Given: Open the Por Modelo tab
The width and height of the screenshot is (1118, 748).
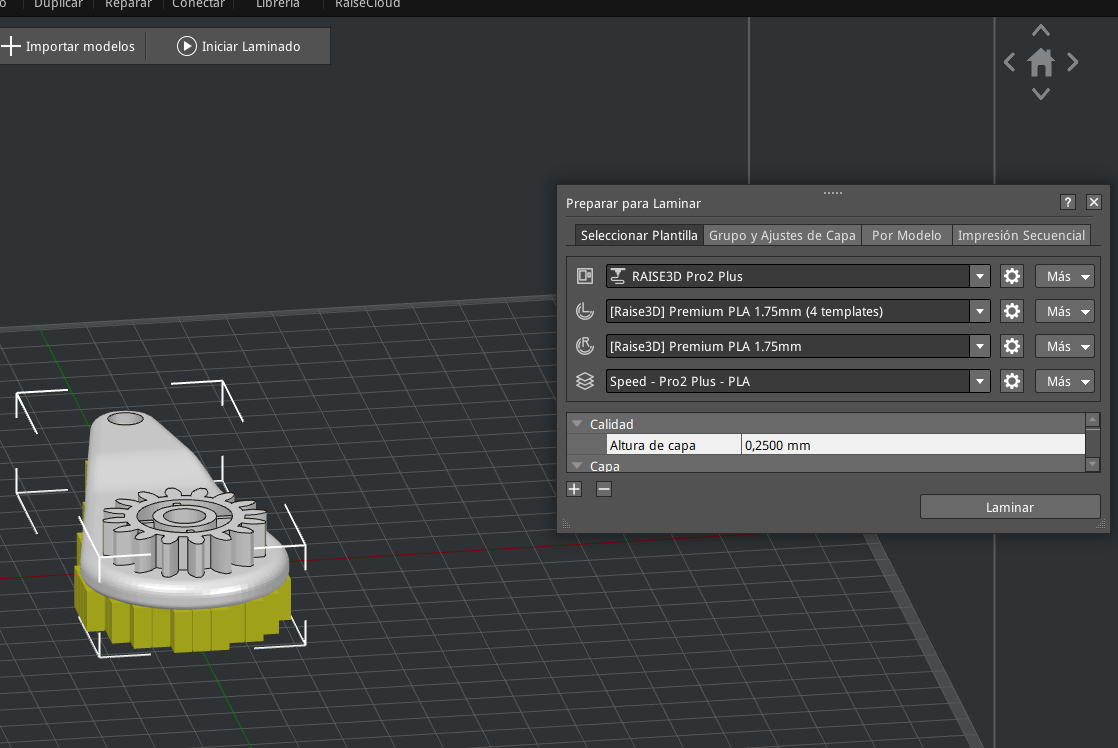Looking at the screenshot, I should (906, 235).
